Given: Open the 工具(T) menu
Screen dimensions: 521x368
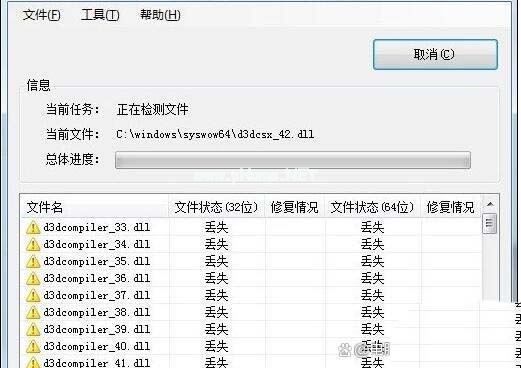Looking at the screenshot, I should [100, 15].
